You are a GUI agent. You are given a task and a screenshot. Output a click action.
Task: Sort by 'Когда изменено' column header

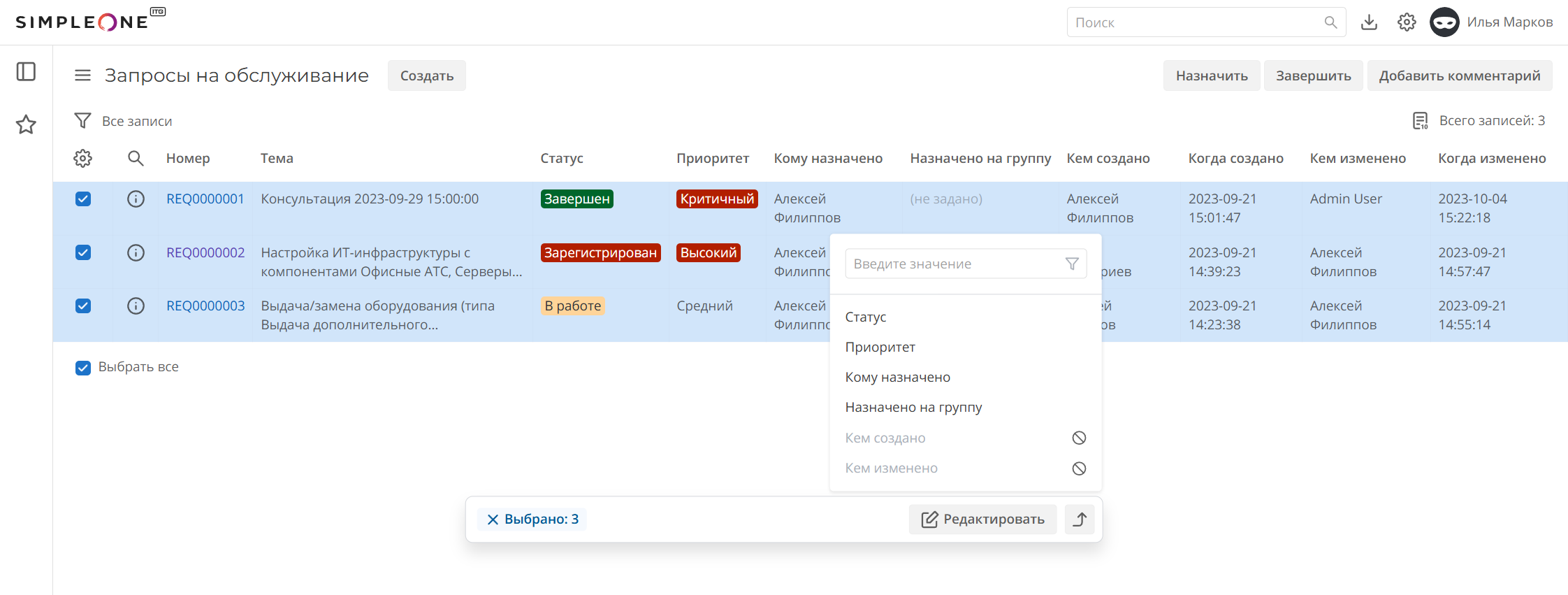1492,159
